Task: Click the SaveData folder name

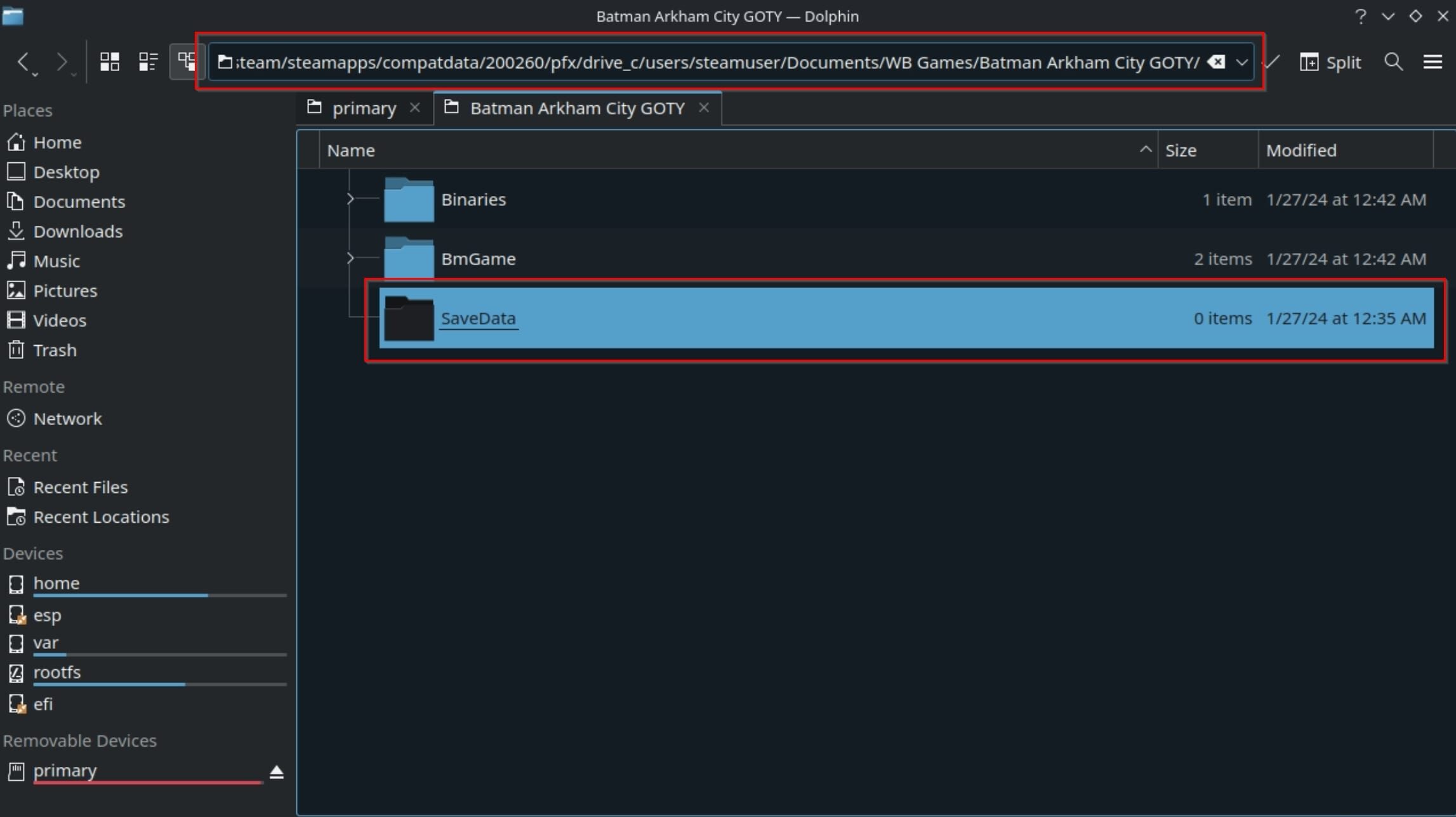Action: coord(479,318)
